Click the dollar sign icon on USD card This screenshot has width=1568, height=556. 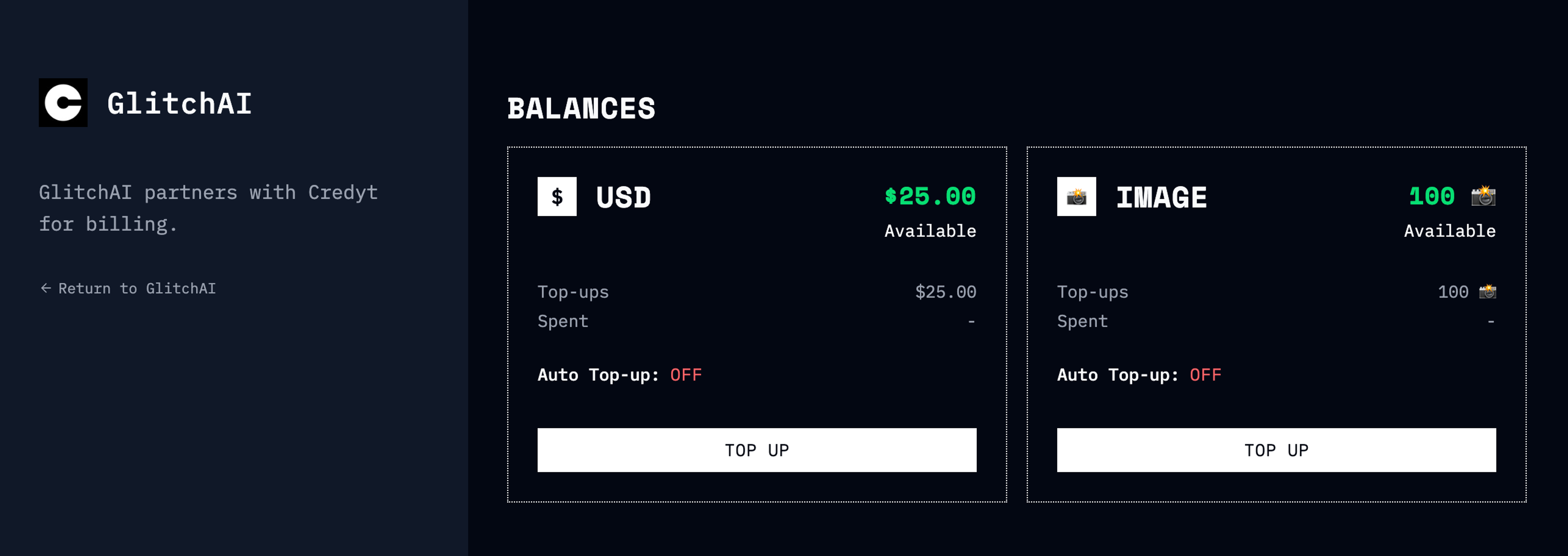(x=556, y=196)
